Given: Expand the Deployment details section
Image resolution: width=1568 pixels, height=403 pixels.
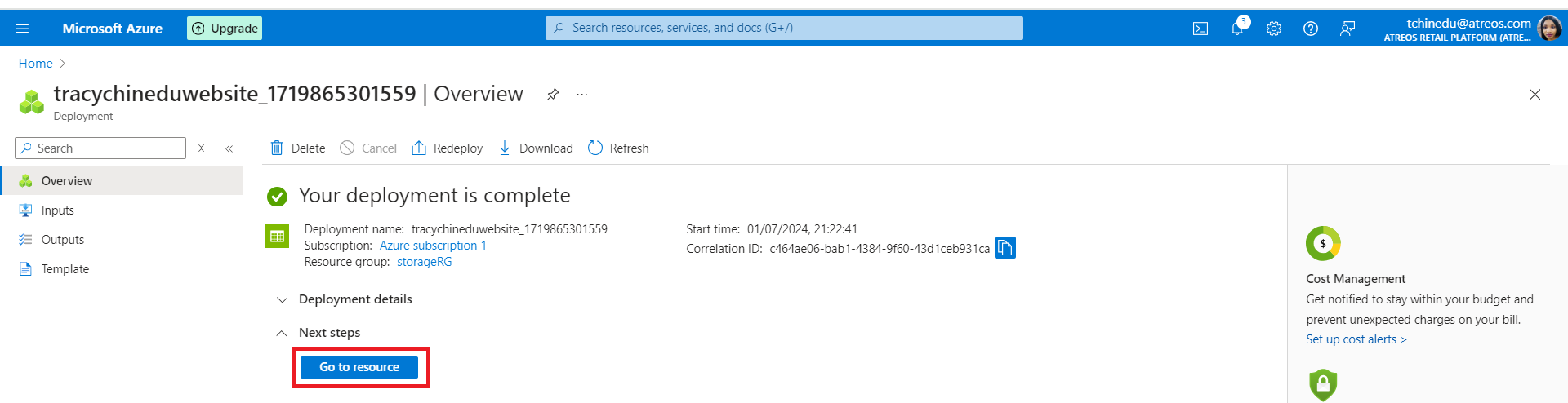Looking at the screenshot, I should point(283,300).
